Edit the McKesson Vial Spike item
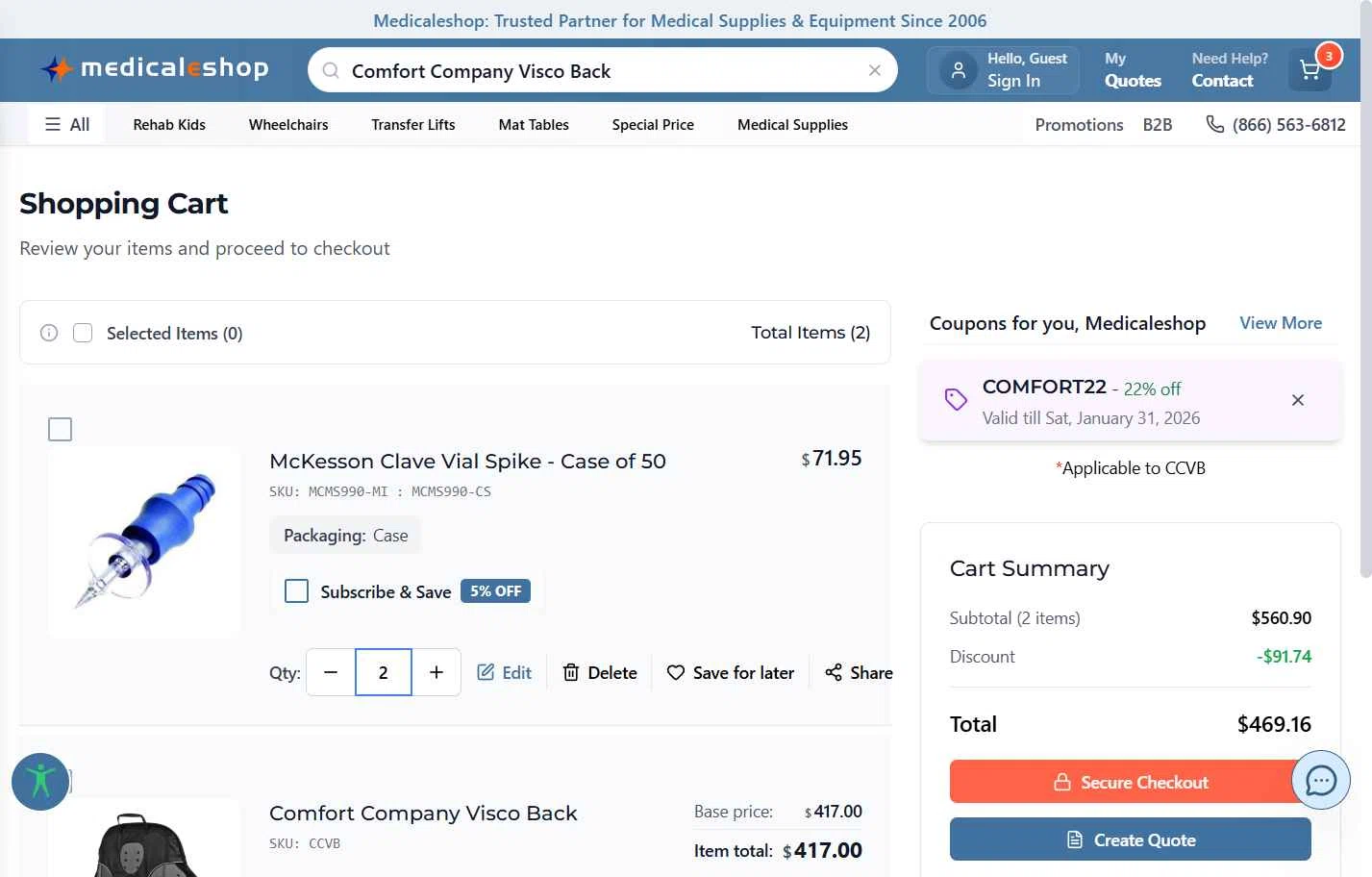Screen dimensions: 1372x877 (505, 672)
